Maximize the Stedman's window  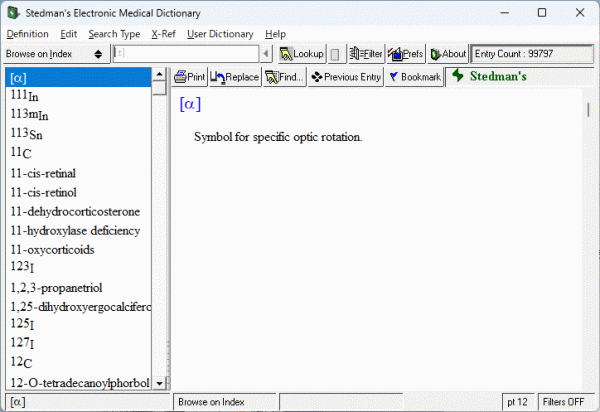click(x=542, y=13)
